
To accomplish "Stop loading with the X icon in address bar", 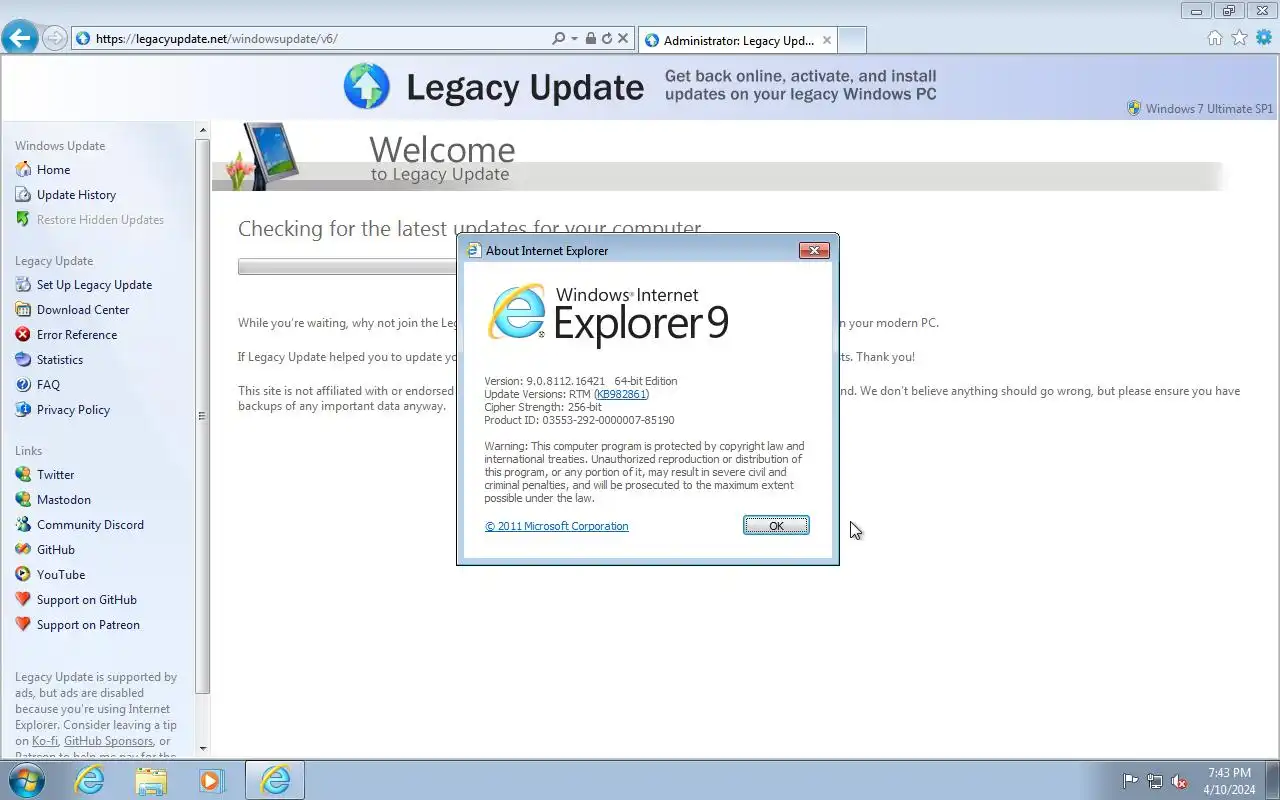I will 623,39.
